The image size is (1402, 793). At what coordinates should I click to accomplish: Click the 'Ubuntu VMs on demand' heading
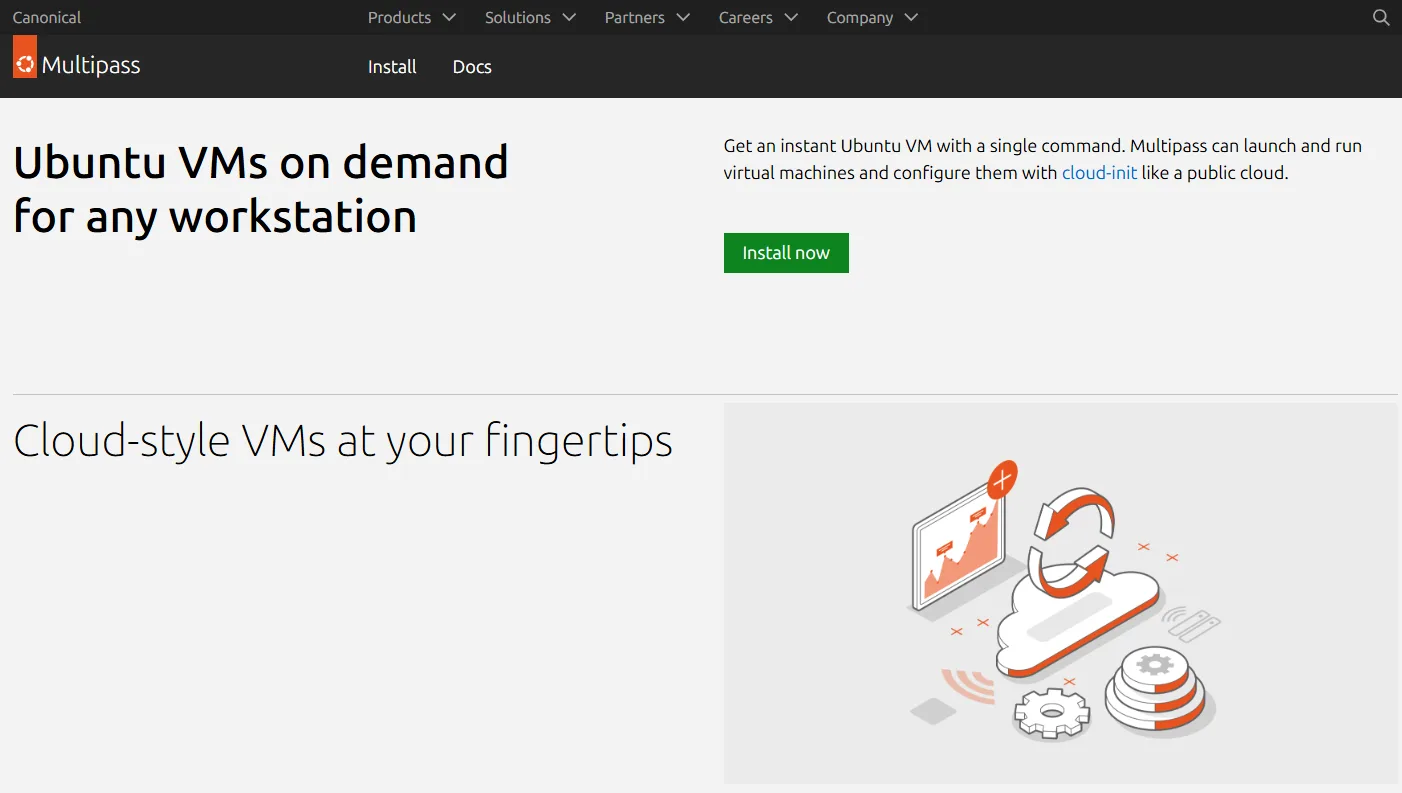tap(261, 189)
